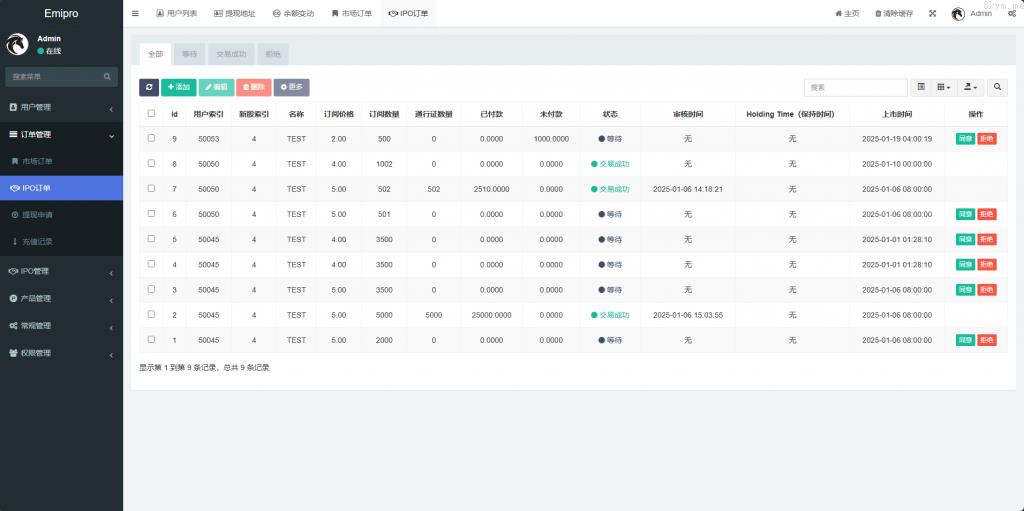Select the checkbox for row Id 7
Viewport: 1024px width, 511px height.
[x=151, y=188]
